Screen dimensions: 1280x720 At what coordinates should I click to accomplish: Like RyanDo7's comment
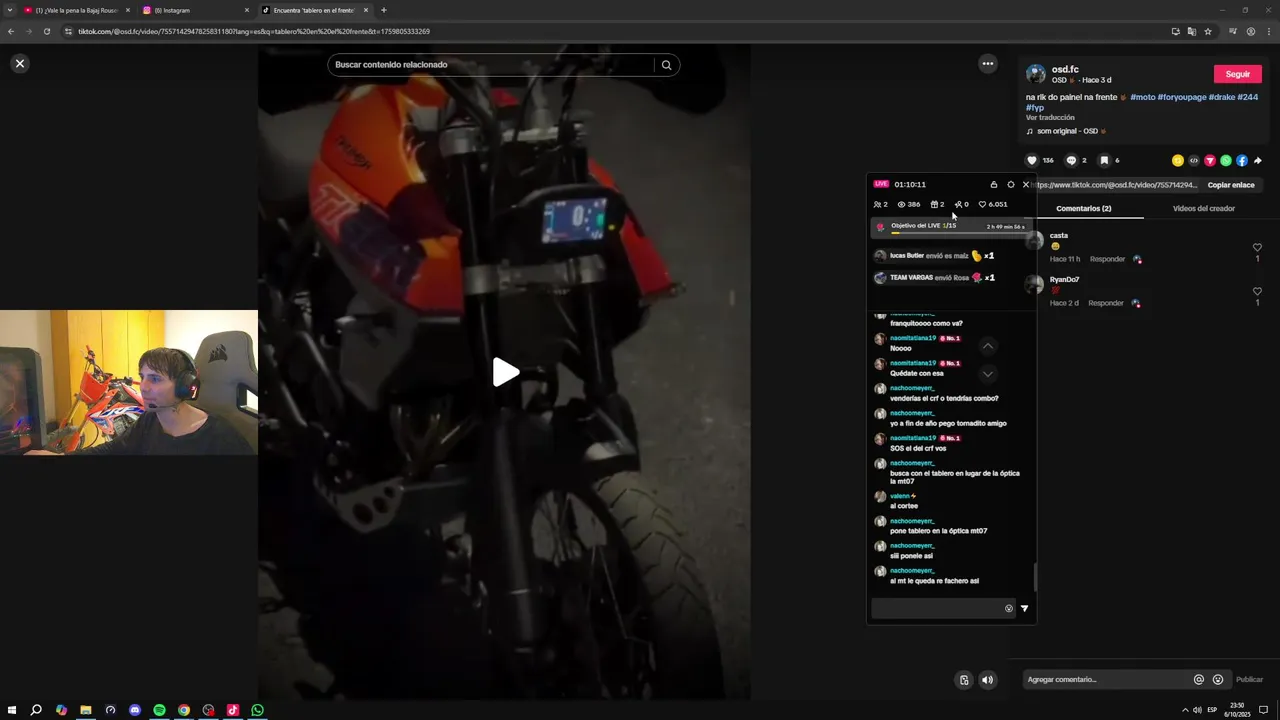(1257, 292)
